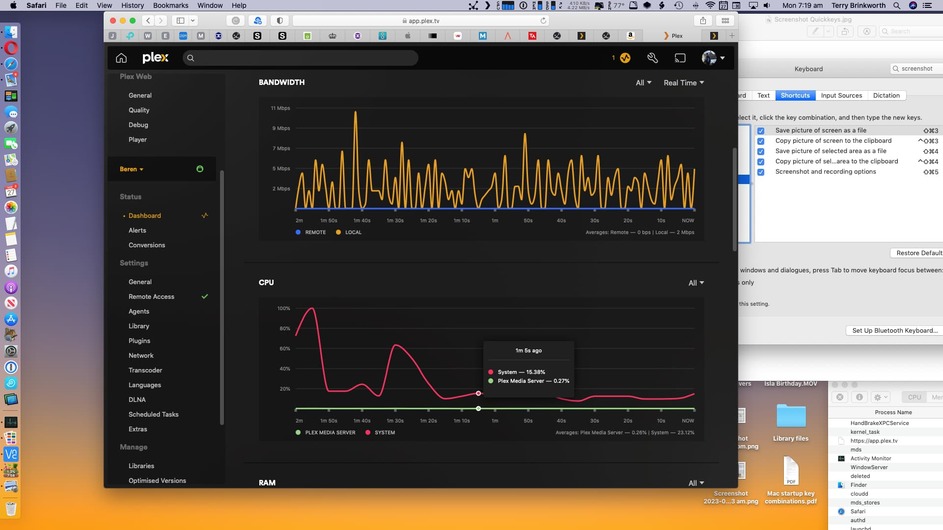Open the activity indicator icon in Plex header

click(x=625, y=58)
